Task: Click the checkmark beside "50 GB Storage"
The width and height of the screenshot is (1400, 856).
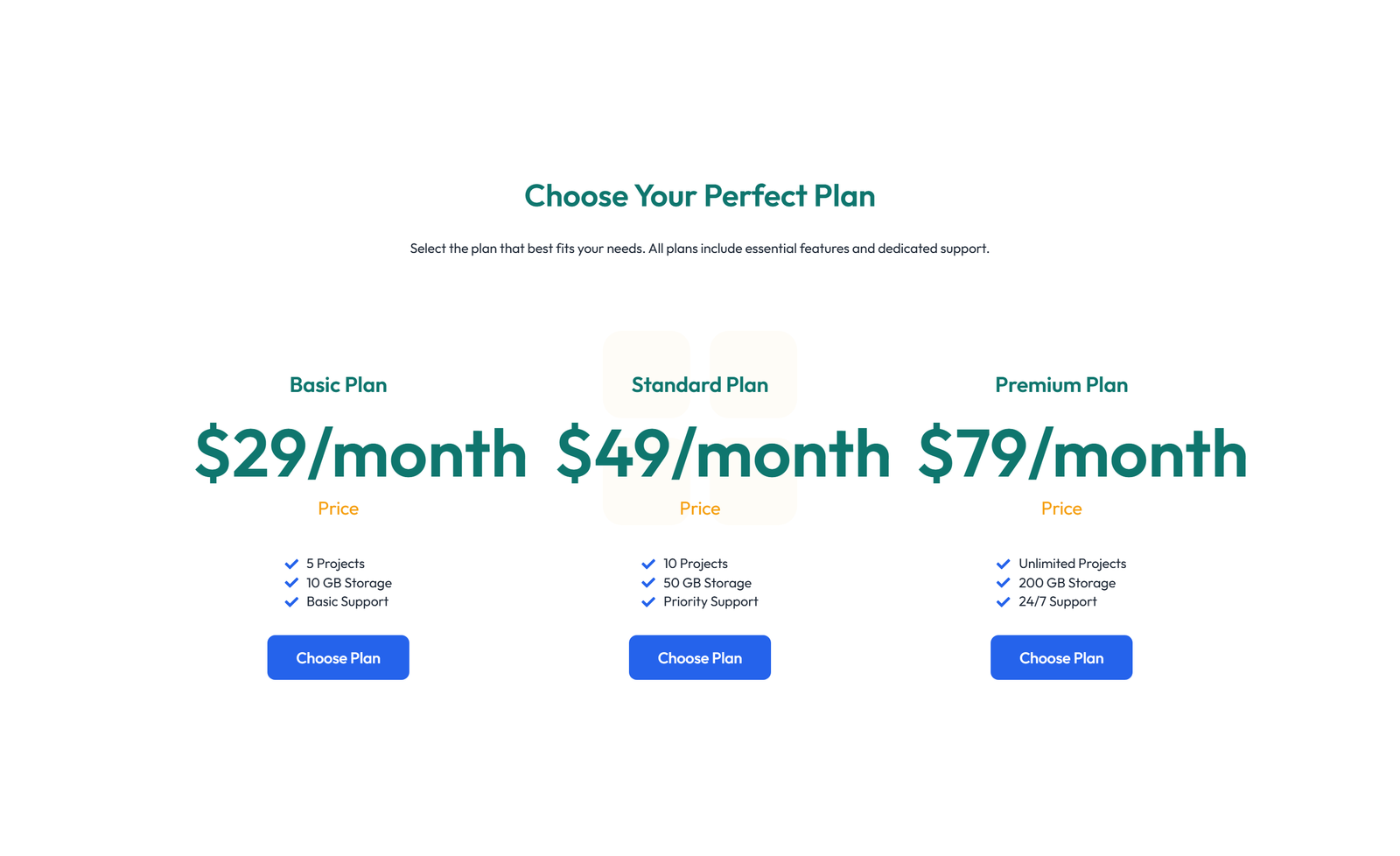Action: click(x=648, y=583)
